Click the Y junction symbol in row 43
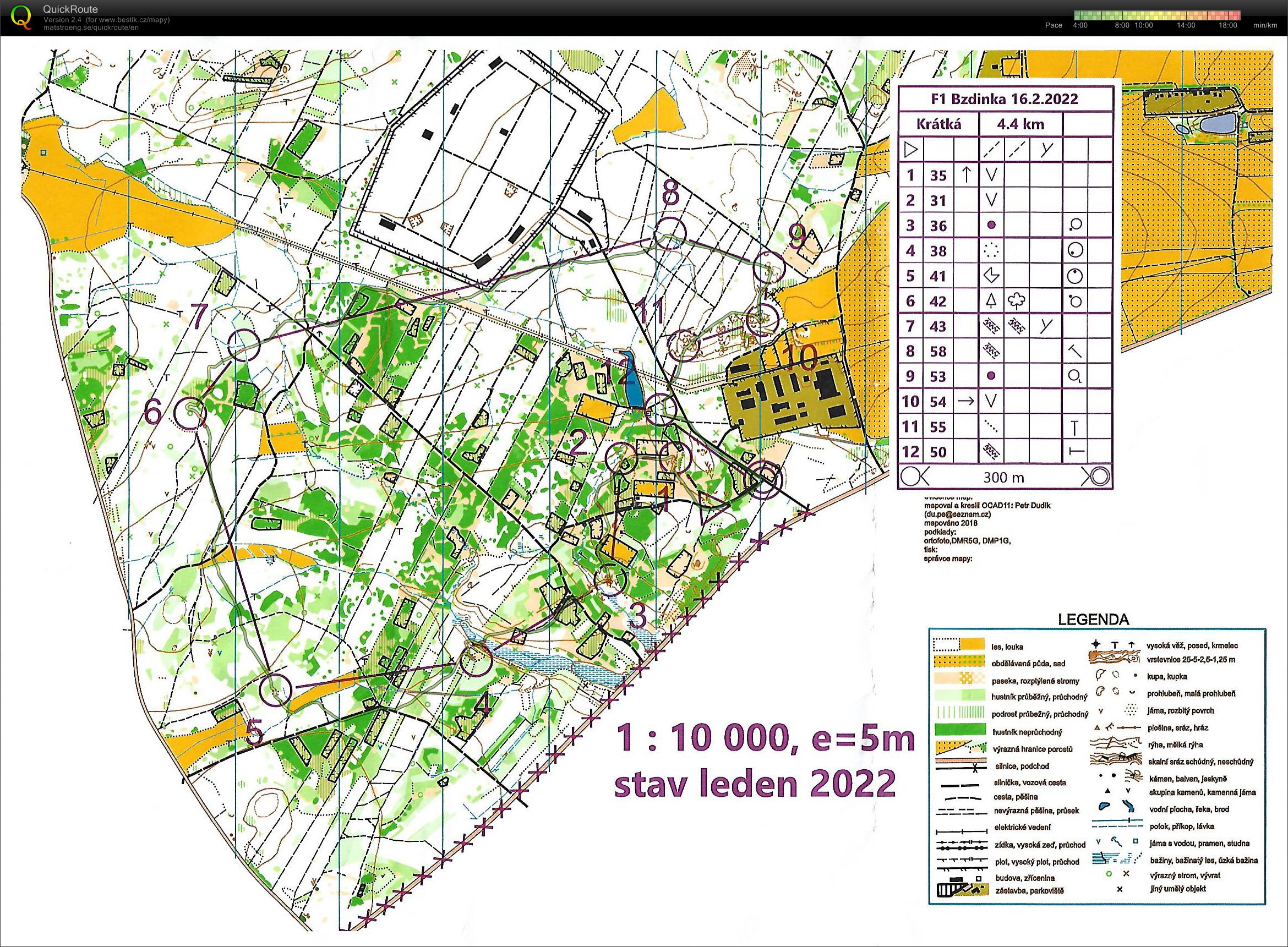The width and height of the screenshot is (1288, 947). (x=1047, y=326)
